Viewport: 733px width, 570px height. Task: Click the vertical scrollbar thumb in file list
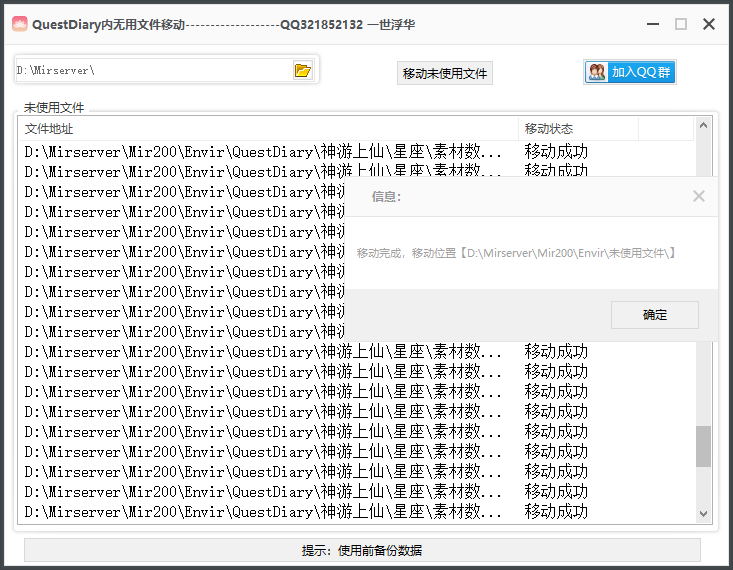pos(703,446)
